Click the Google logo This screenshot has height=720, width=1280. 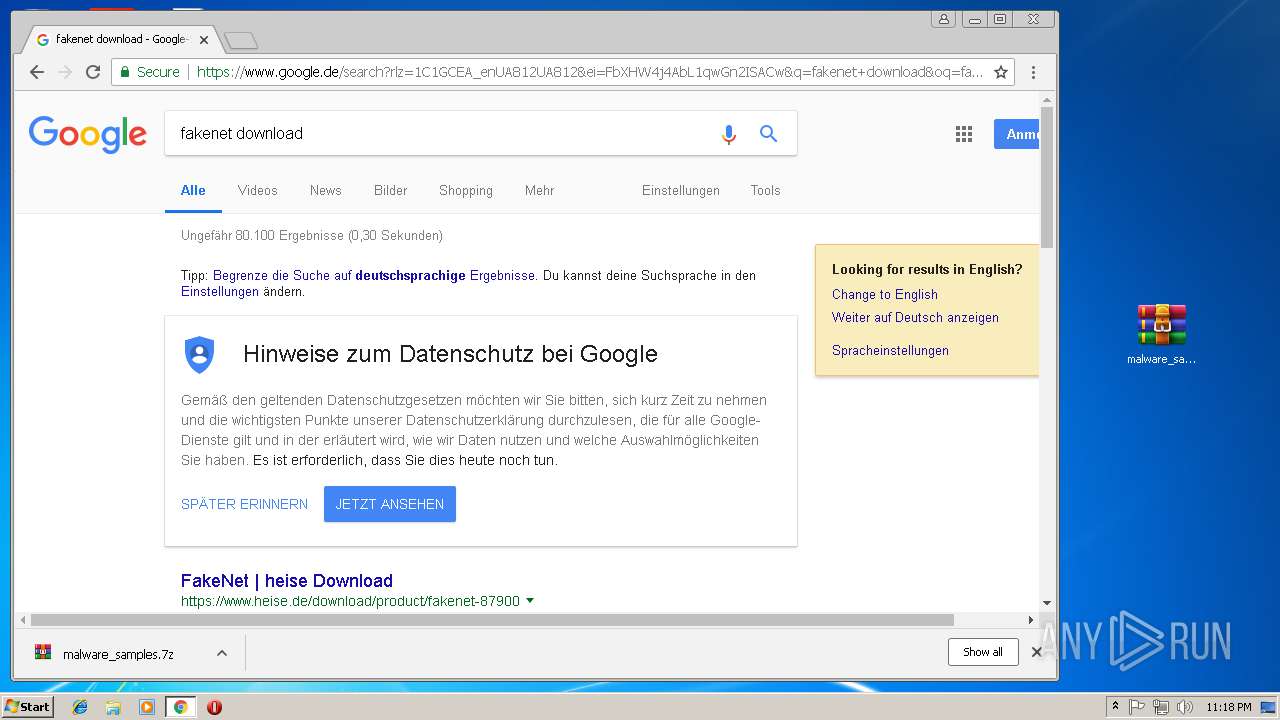tap(88, 134)
